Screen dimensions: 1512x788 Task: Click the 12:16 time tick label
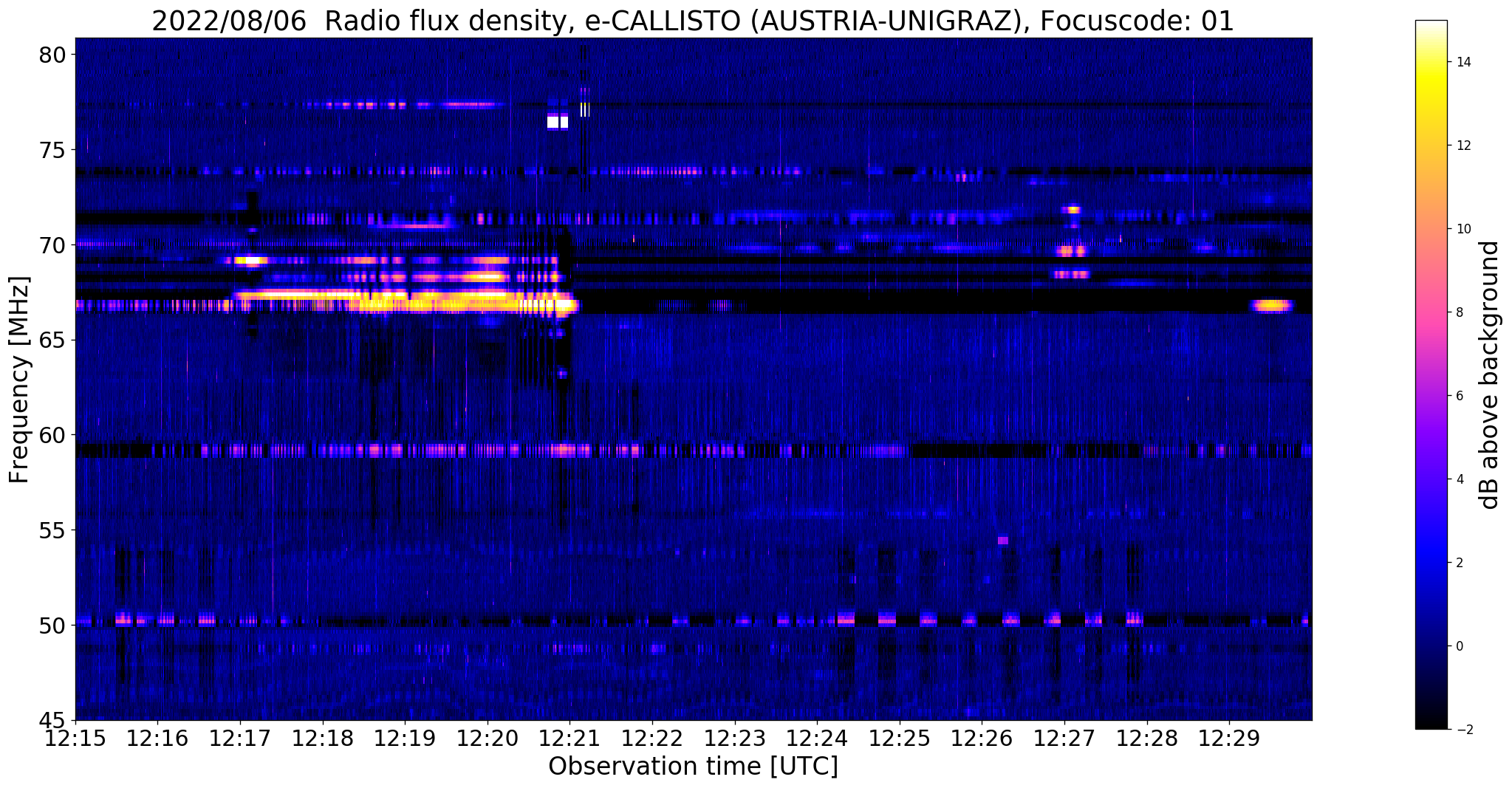pos(157,739)
